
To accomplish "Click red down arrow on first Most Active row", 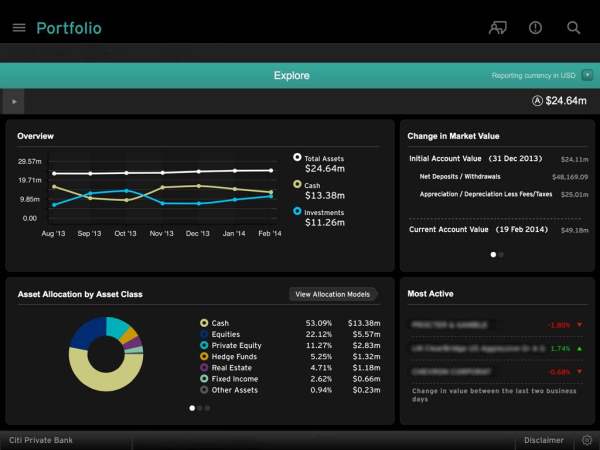I will (580, 325).
